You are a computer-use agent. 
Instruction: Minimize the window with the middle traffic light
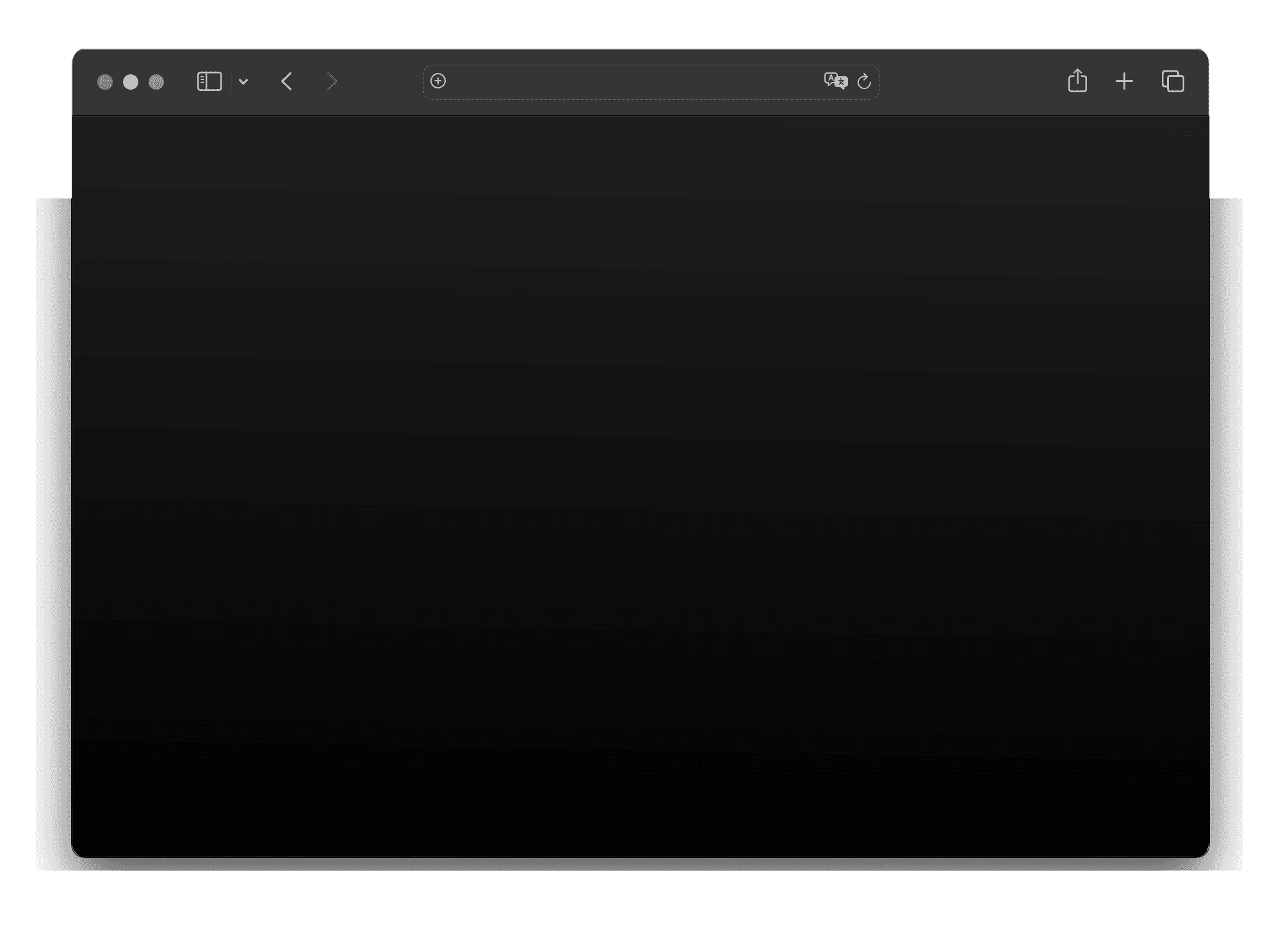[131, 82]
